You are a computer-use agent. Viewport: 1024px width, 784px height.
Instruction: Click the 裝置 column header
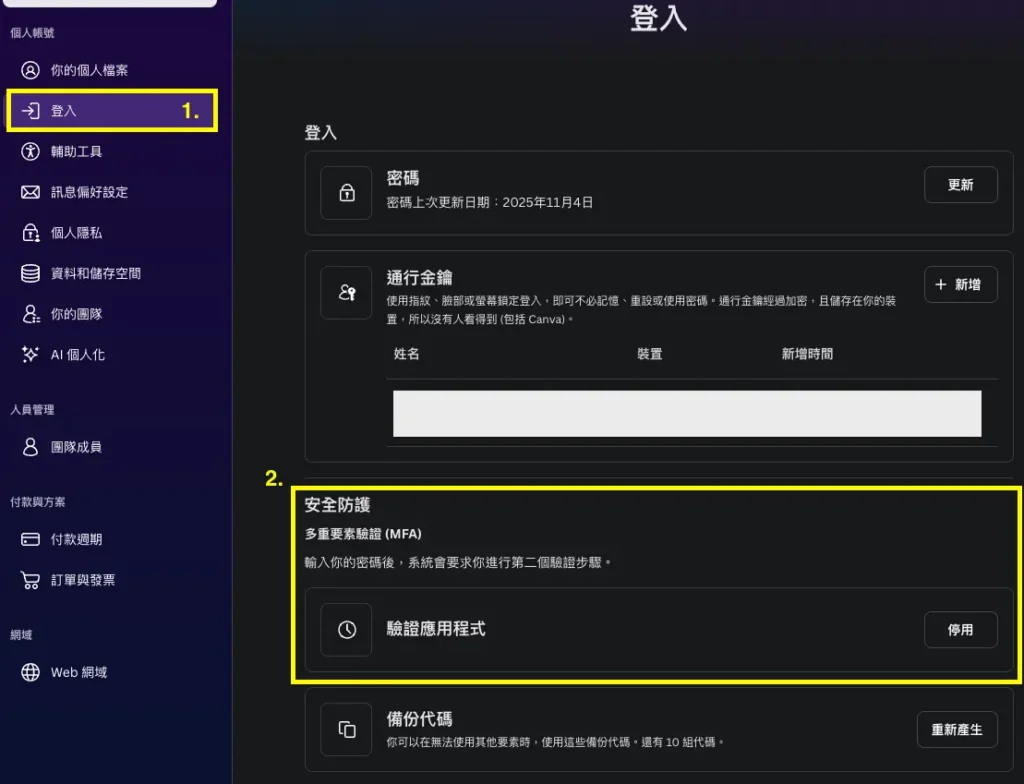pyautogui.click(x=650, y=354)
